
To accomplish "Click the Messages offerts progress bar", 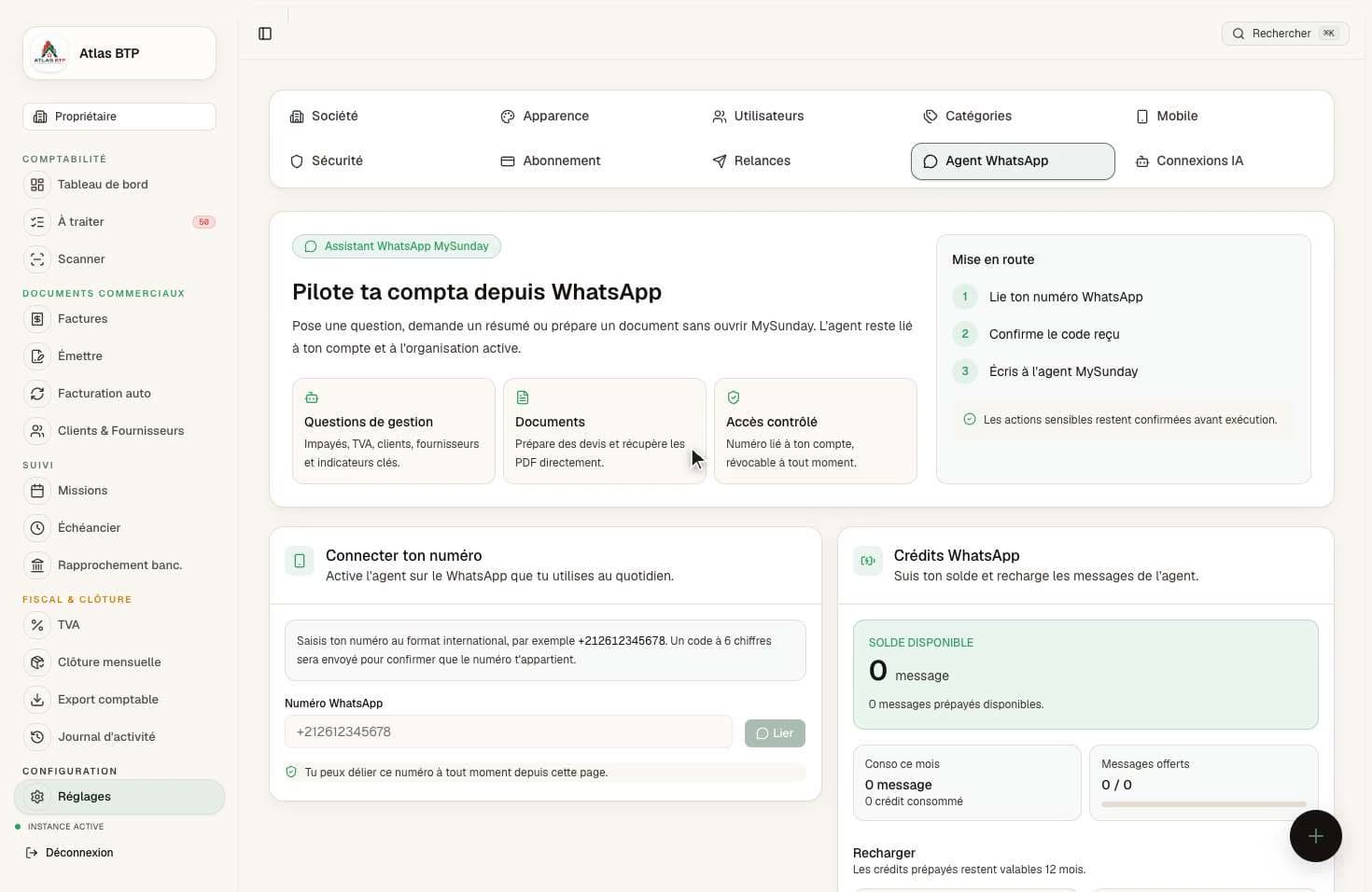I will coord(1204,803).
